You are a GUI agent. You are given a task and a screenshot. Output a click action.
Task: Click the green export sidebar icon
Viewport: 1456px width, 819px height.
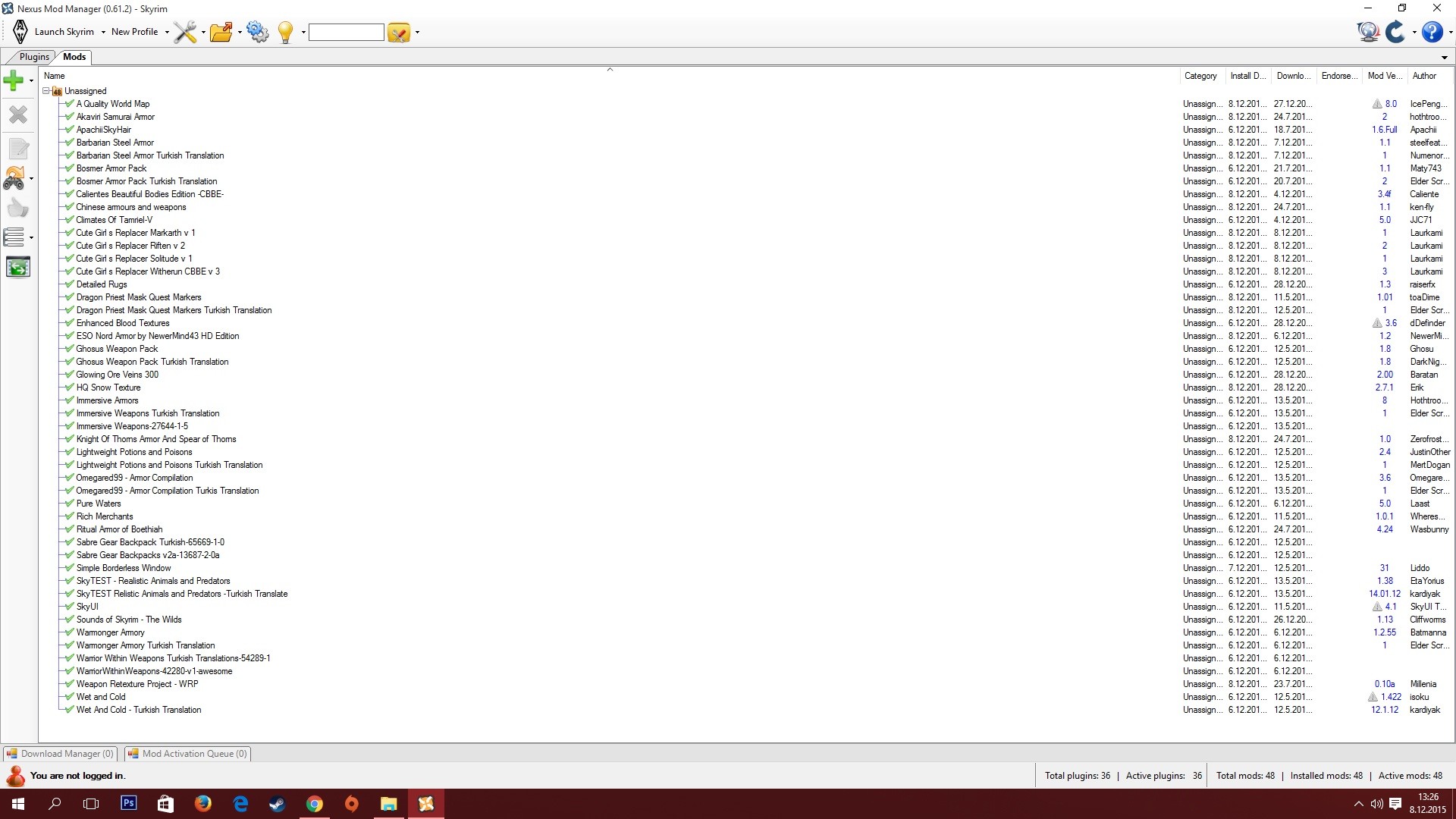(18, 267)
